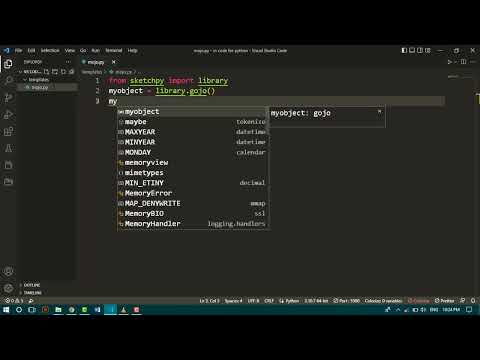Select the memoryview suggestion
Image resolution: width=480 pixels, height=360 pixels.
pyautogui.click(x=193, y=163)
